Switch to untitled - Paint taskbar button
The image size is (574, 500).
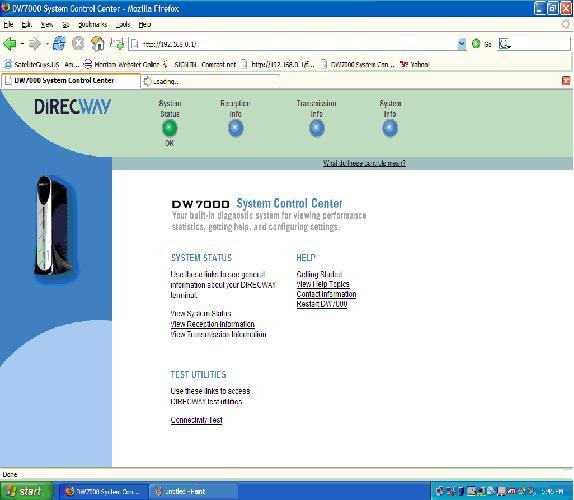tap(193, 491)
